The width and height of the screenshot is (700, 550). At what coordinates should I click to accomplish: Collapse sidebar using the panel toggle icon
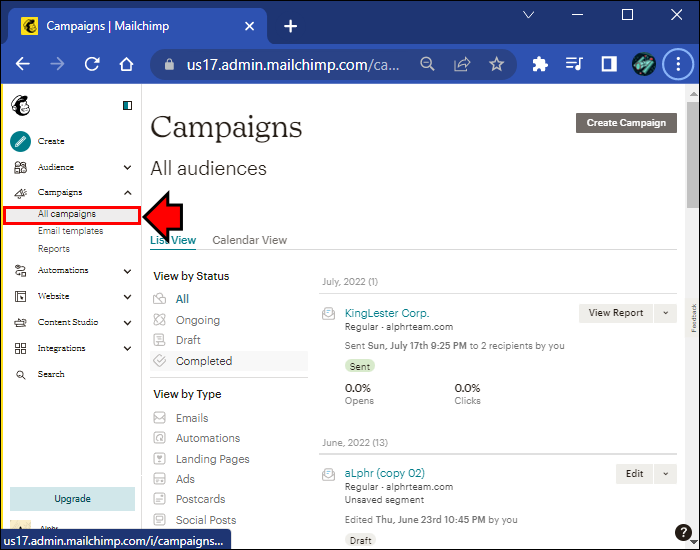tap(127, 105)
